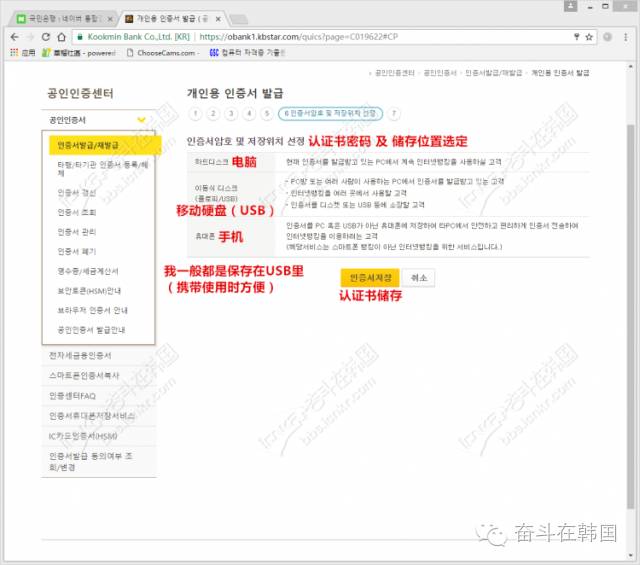The image size is (640, 565).
Task: Click the scrollbar down arrow
Action: (x=631, y=555)
